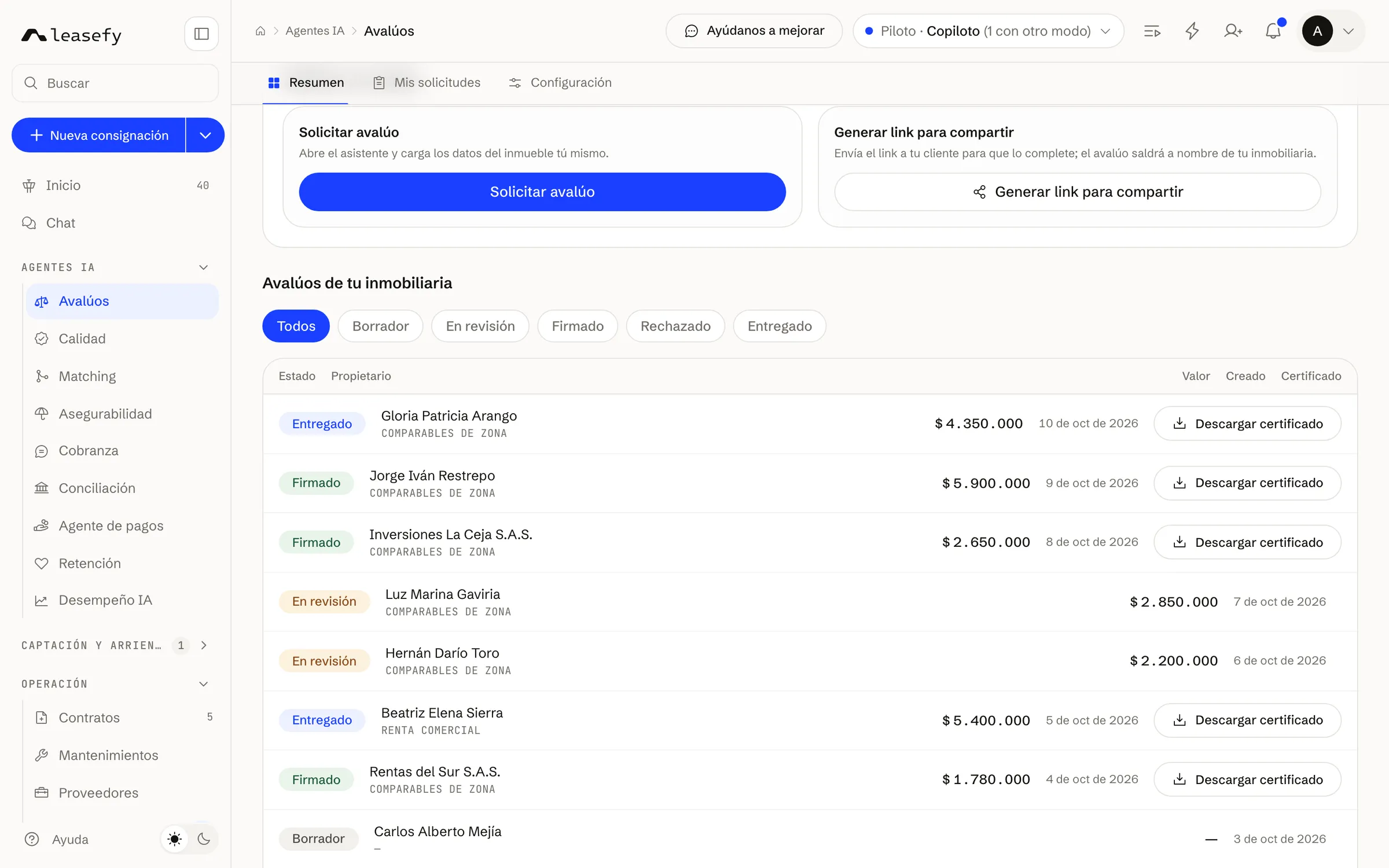Viewport: 1389px width, 868px height.
Task: Switch to light theme sun toggle
Action: (175, 839)
